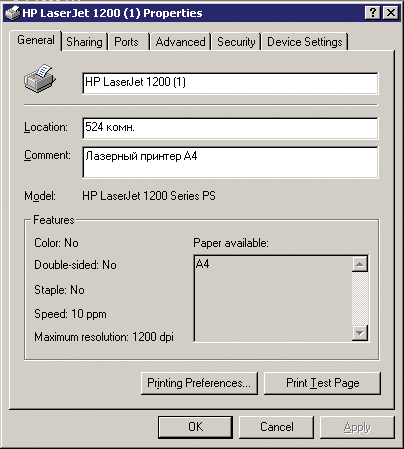Click the printer name text field
The image size is (404, 449).
pos(230,83)
